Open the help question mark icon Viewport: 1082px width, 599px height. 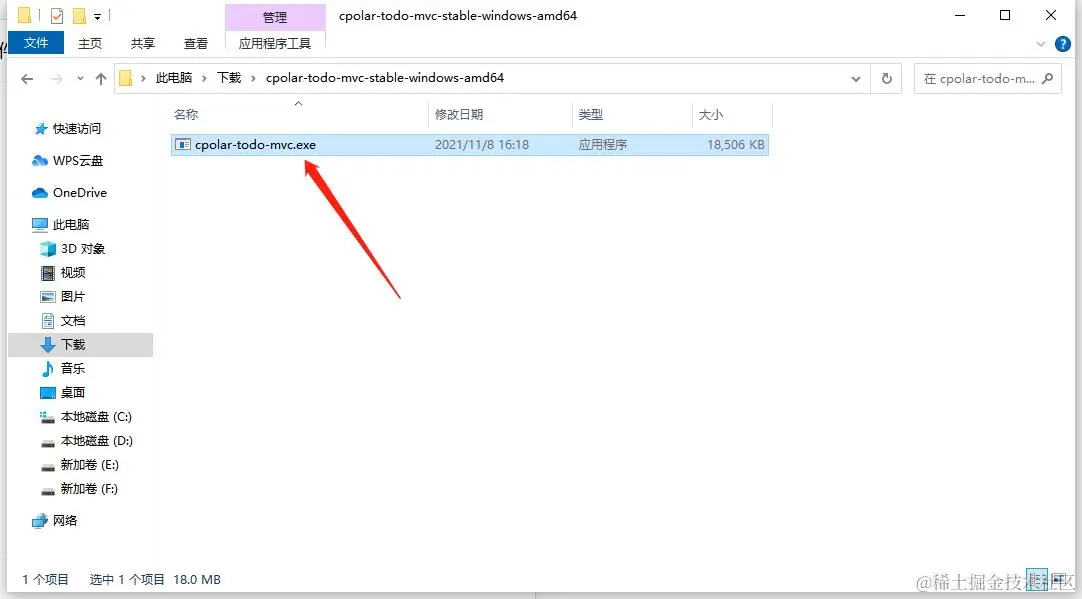coord(1063,44)
